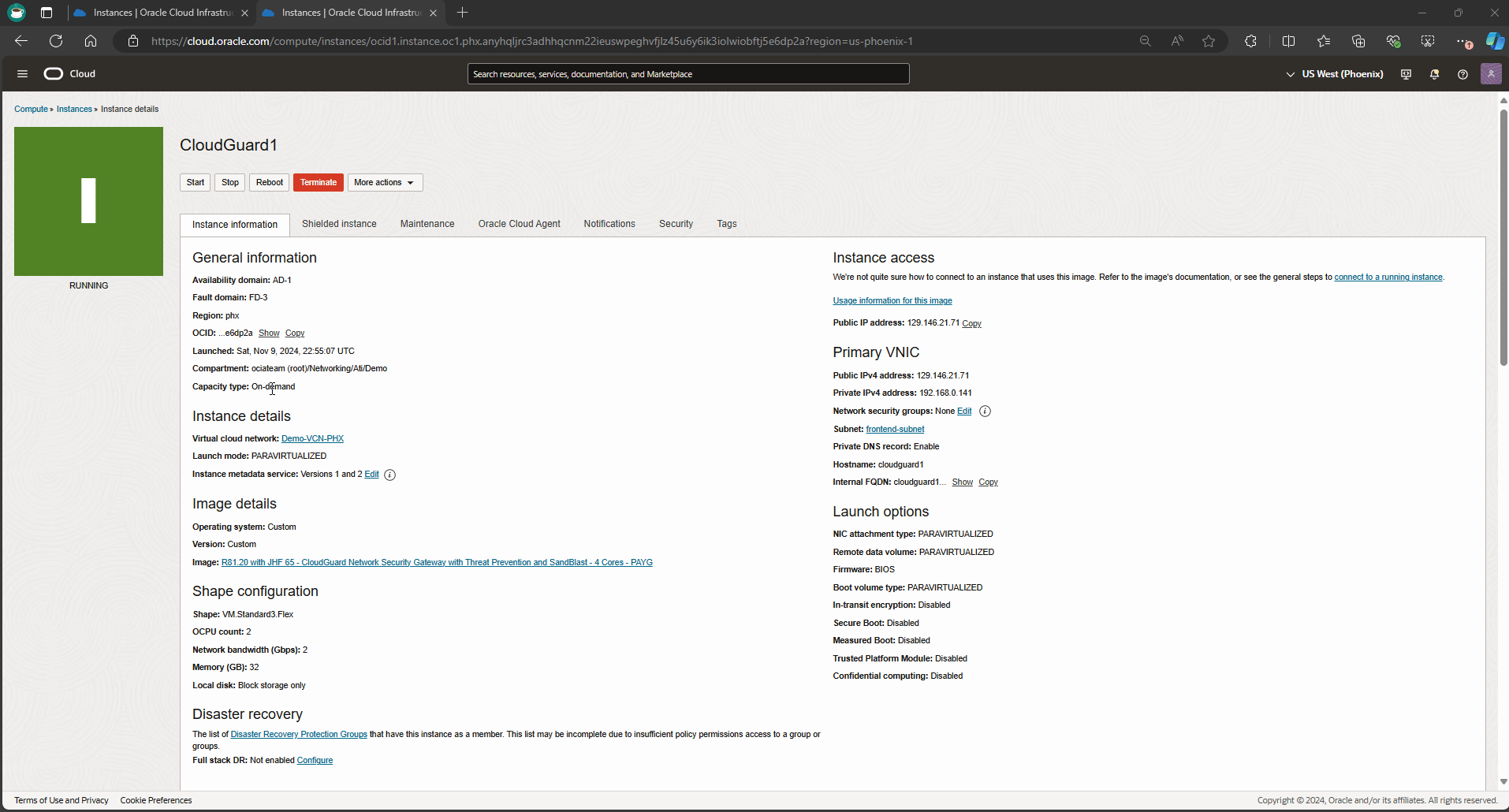The width and height of the screenshot is (1509, 812).
Task: Click info icon next to Network security groups
Action: 985,412
